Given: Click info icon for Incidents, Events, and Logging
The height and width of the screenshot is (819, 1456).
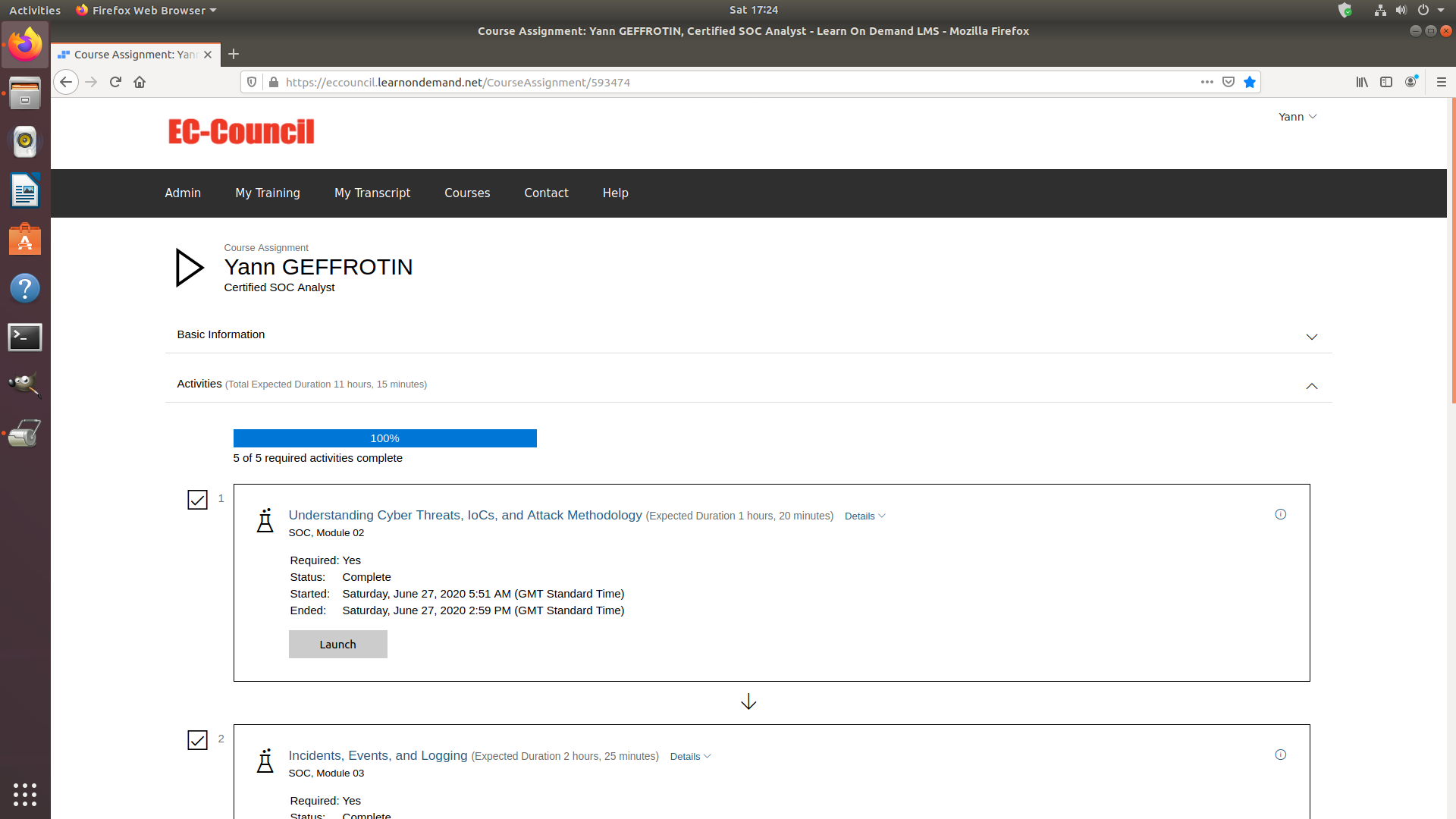Looking at the screenshot, I should point(1281,755).
